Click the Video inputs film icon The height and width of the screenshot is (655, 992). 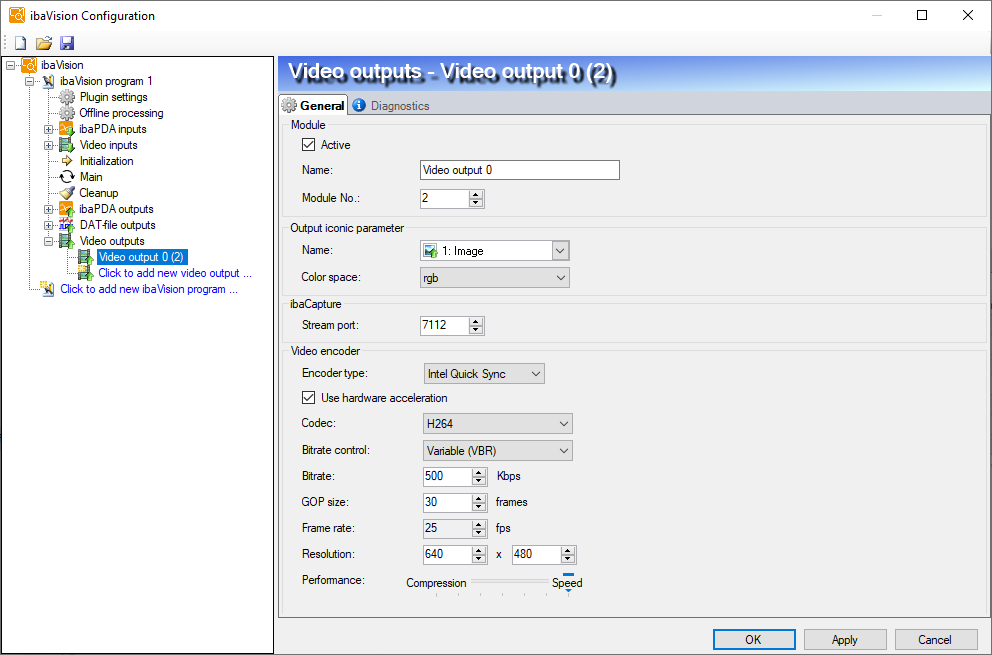click(67, 145)
